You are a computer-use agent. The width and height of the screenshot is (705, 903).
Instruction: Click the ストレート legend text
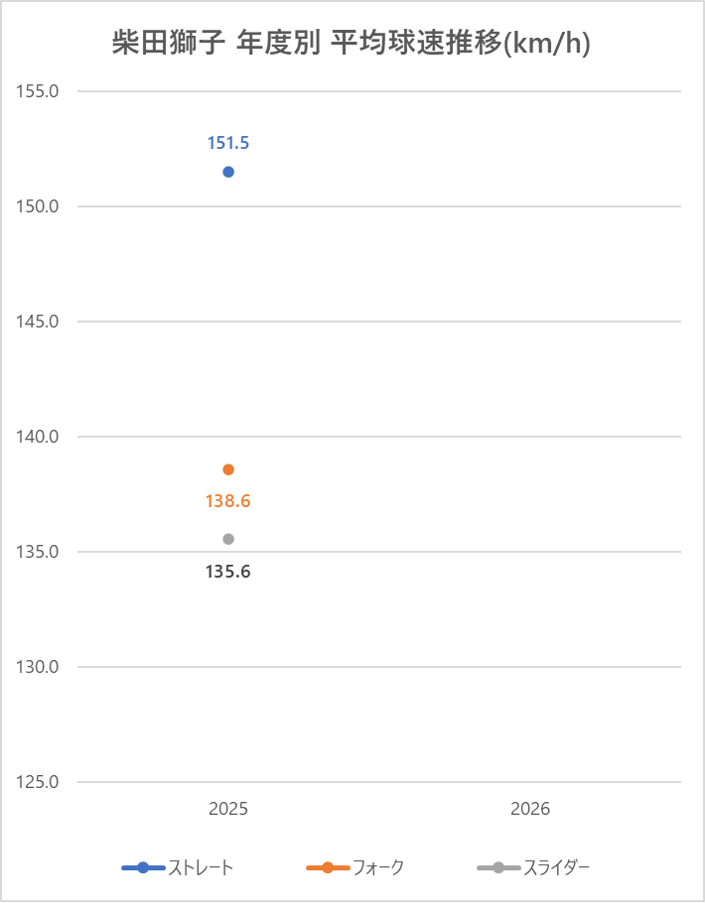point(200,868)
